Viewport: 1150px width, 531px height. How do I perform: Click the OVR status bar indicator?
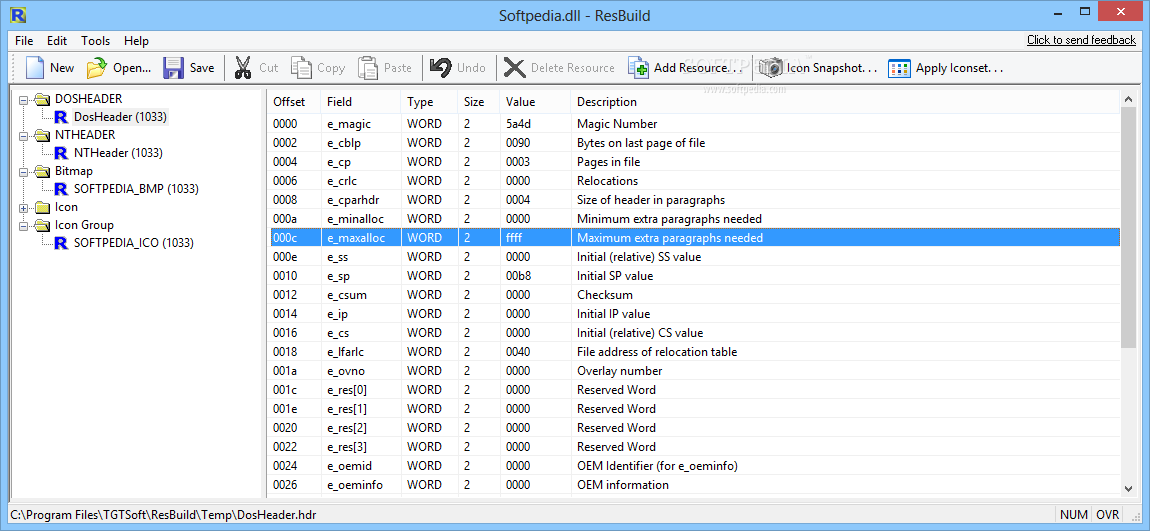click(1107, 515)
